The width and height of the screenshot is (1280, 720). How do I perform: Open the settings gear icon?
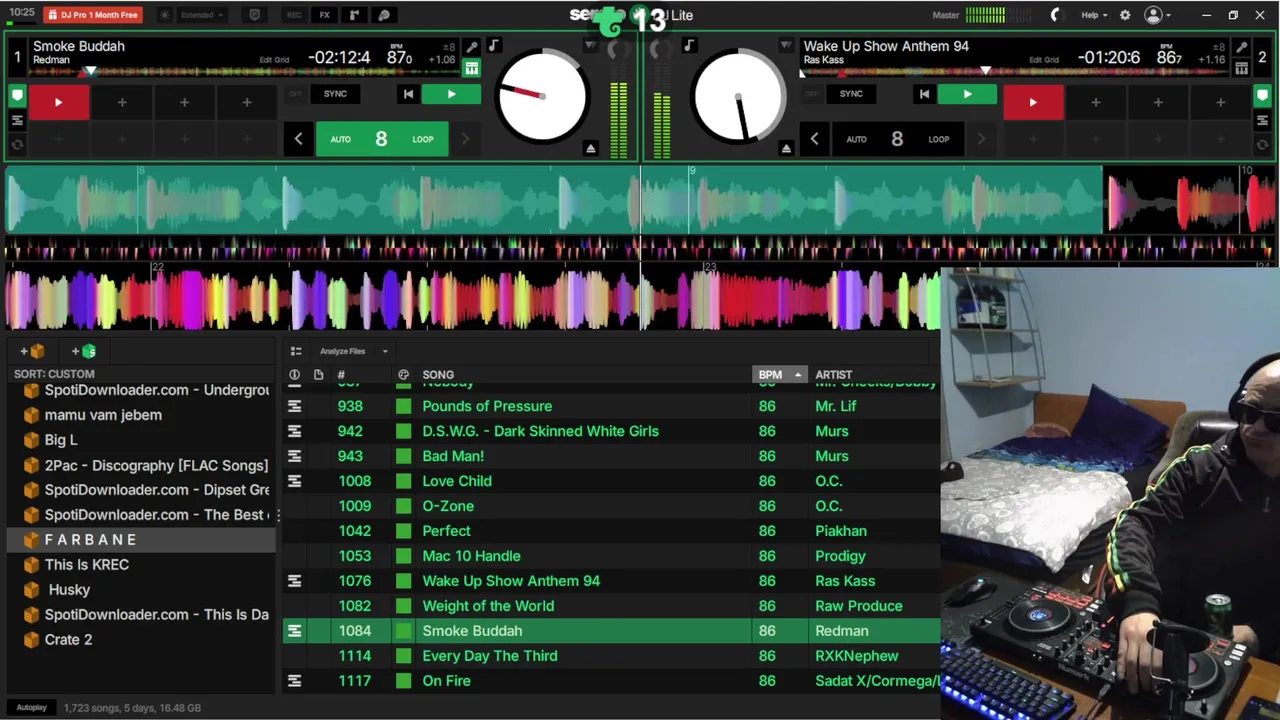pyautogui.click(x=1125, y=15)
